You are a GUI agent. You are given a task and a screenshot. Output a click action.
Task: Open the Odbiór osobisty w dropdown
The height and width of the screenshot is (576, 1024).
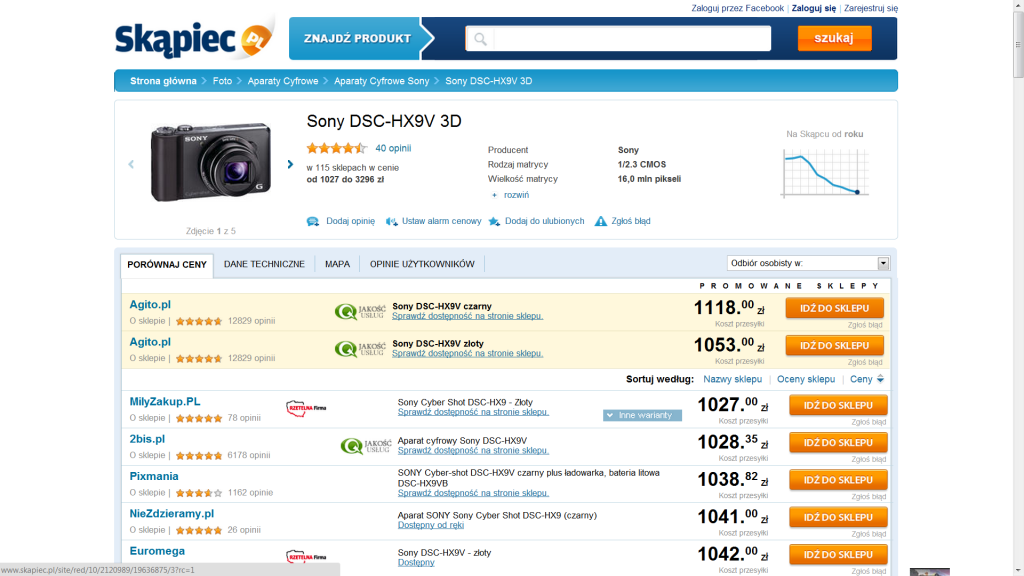(808, 263)
